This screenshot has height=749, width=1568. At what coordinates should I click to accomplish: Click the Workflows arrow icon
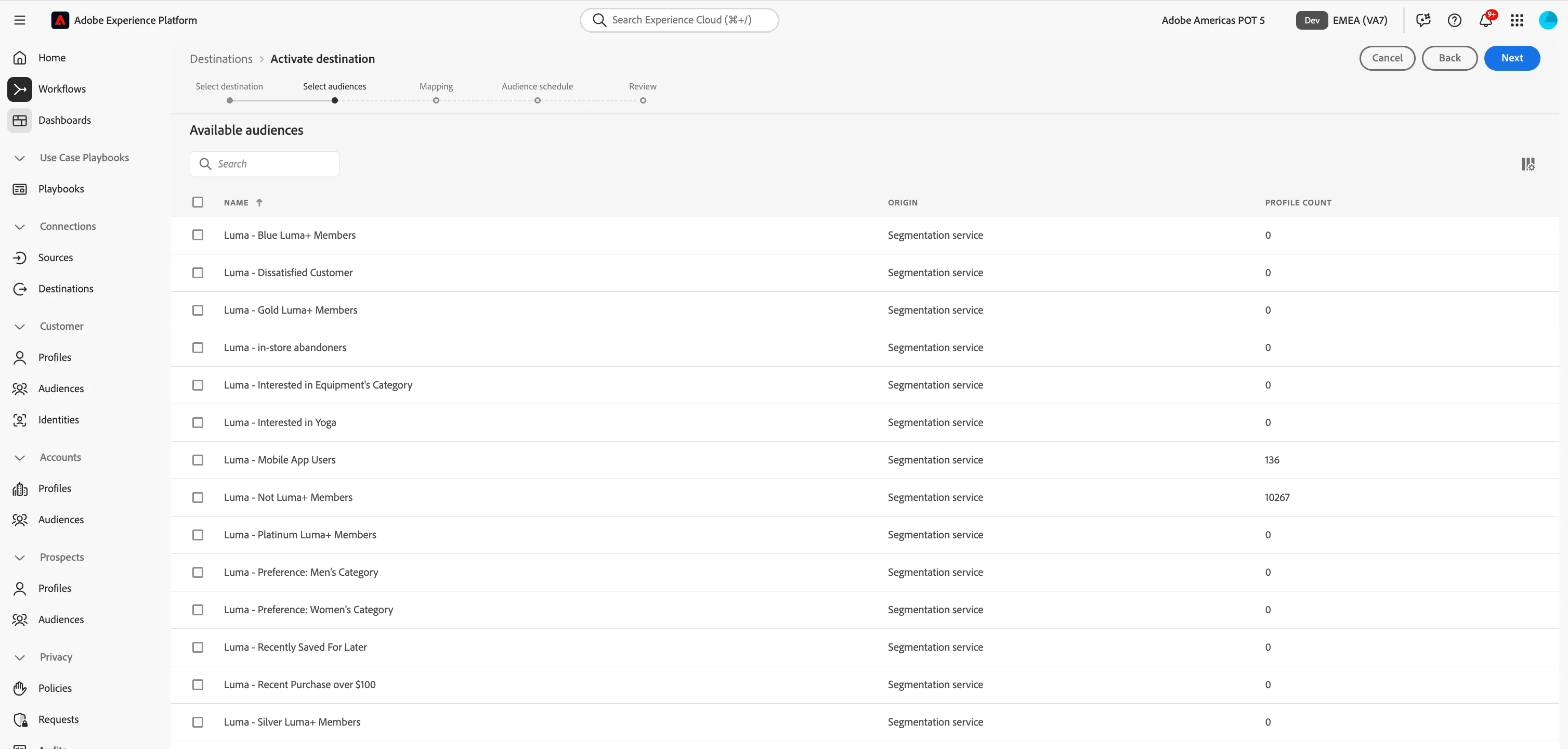[19, 89]
